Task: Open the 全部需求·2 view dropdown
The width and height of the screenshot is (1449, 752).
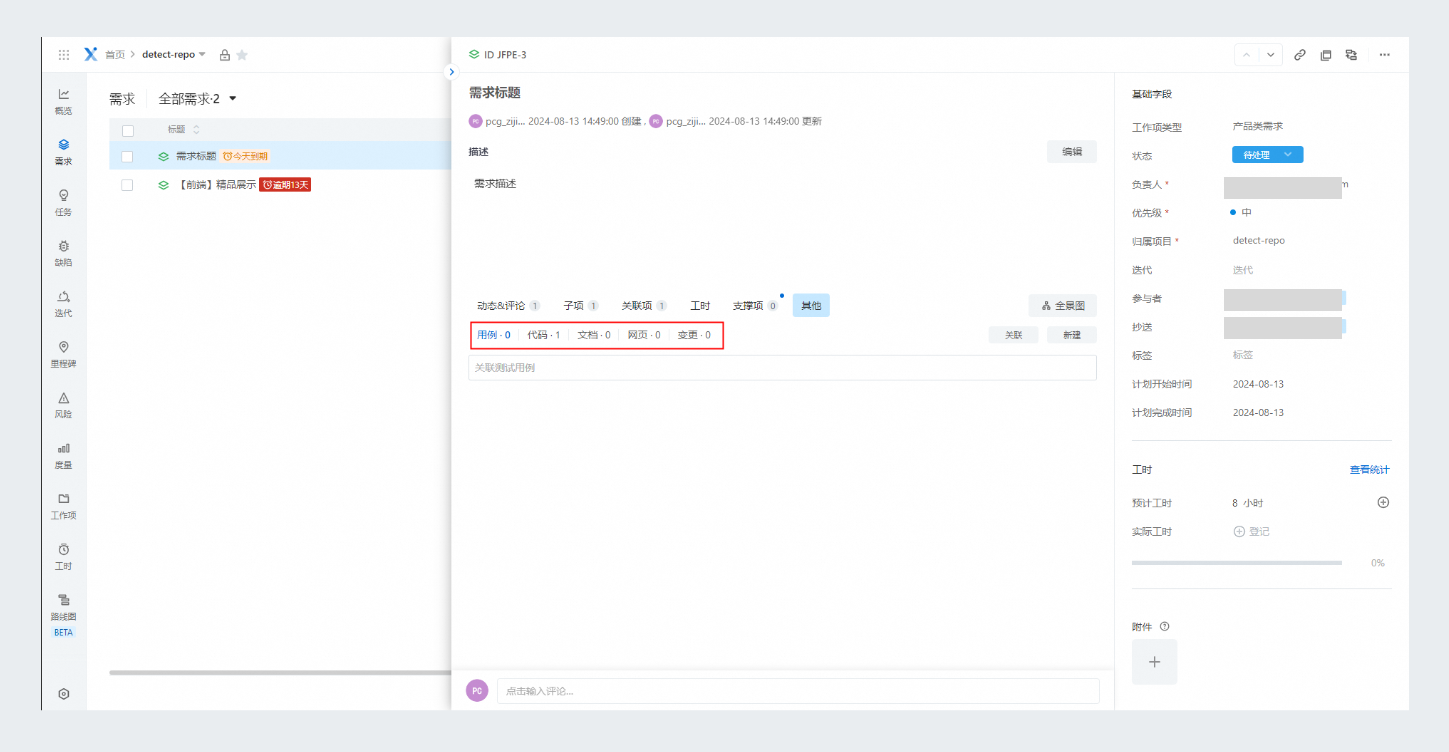Action: point(198,99)
